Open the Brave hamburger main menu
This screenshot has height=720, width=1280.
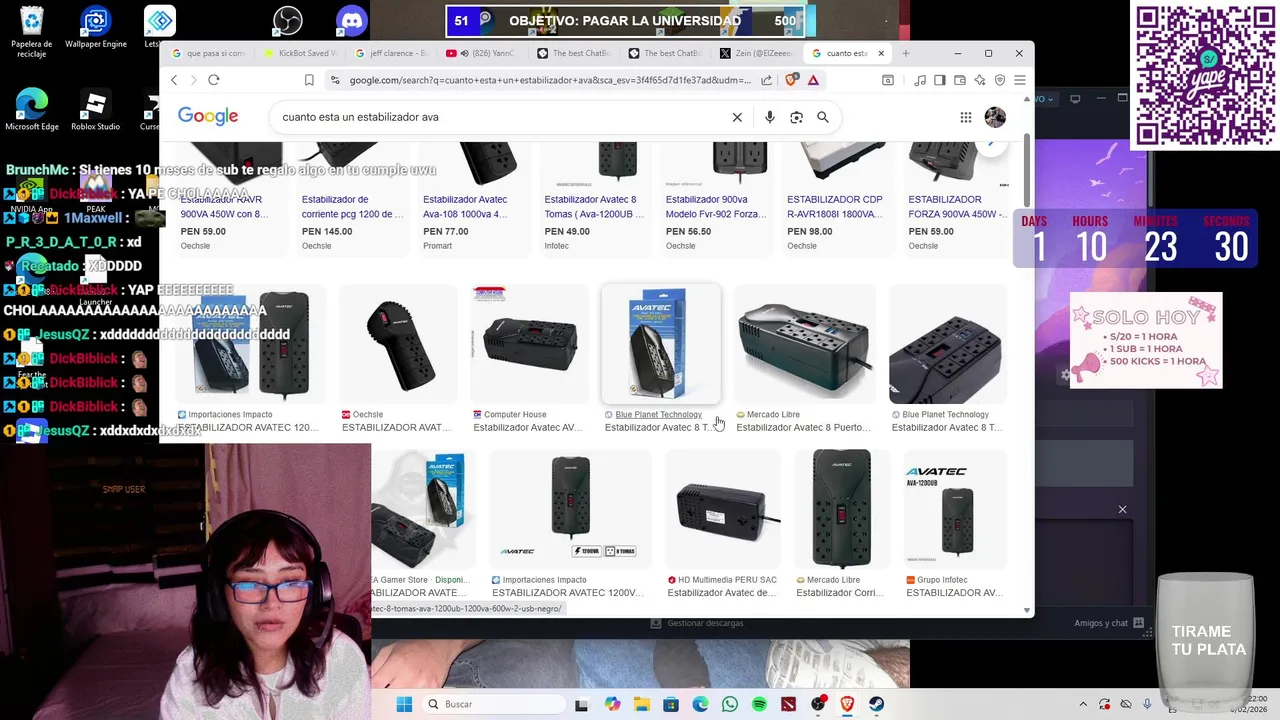(x=1019, y=80)
